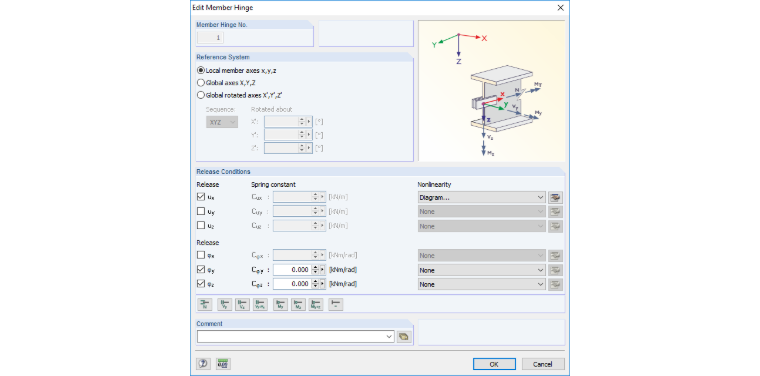The height and width of the screenshot is (376, 760).
Task: Click nonlinearity edit icon in φy row
Action: pyautogui.click(x=555, y=270)
